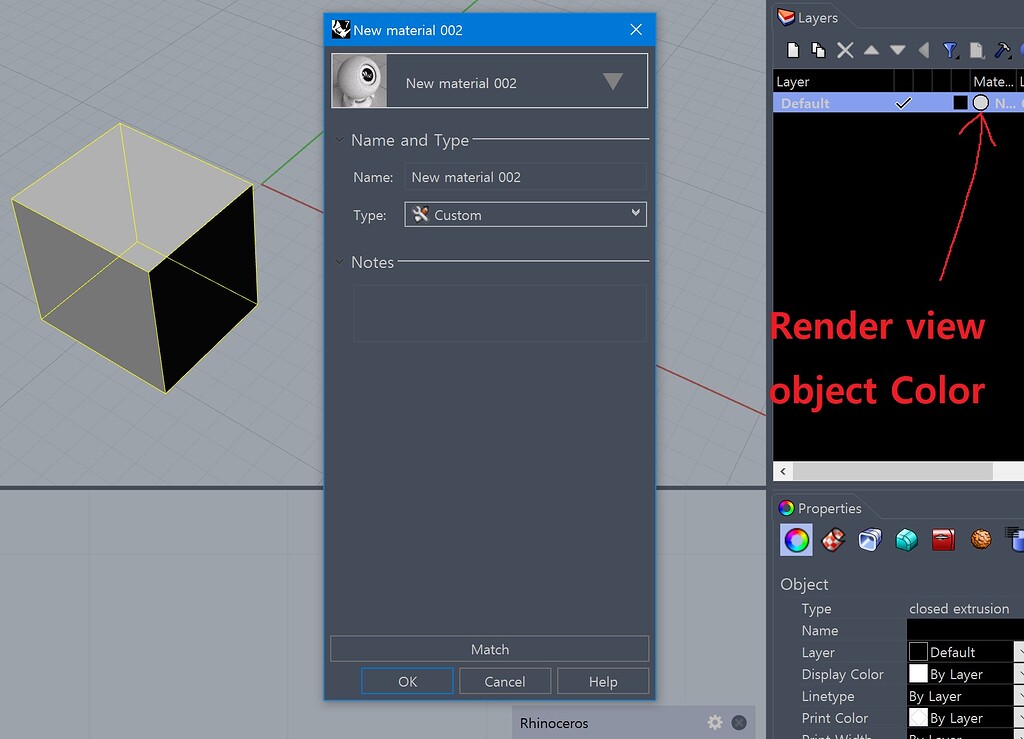Move the Default layer down

pos(899,49)
